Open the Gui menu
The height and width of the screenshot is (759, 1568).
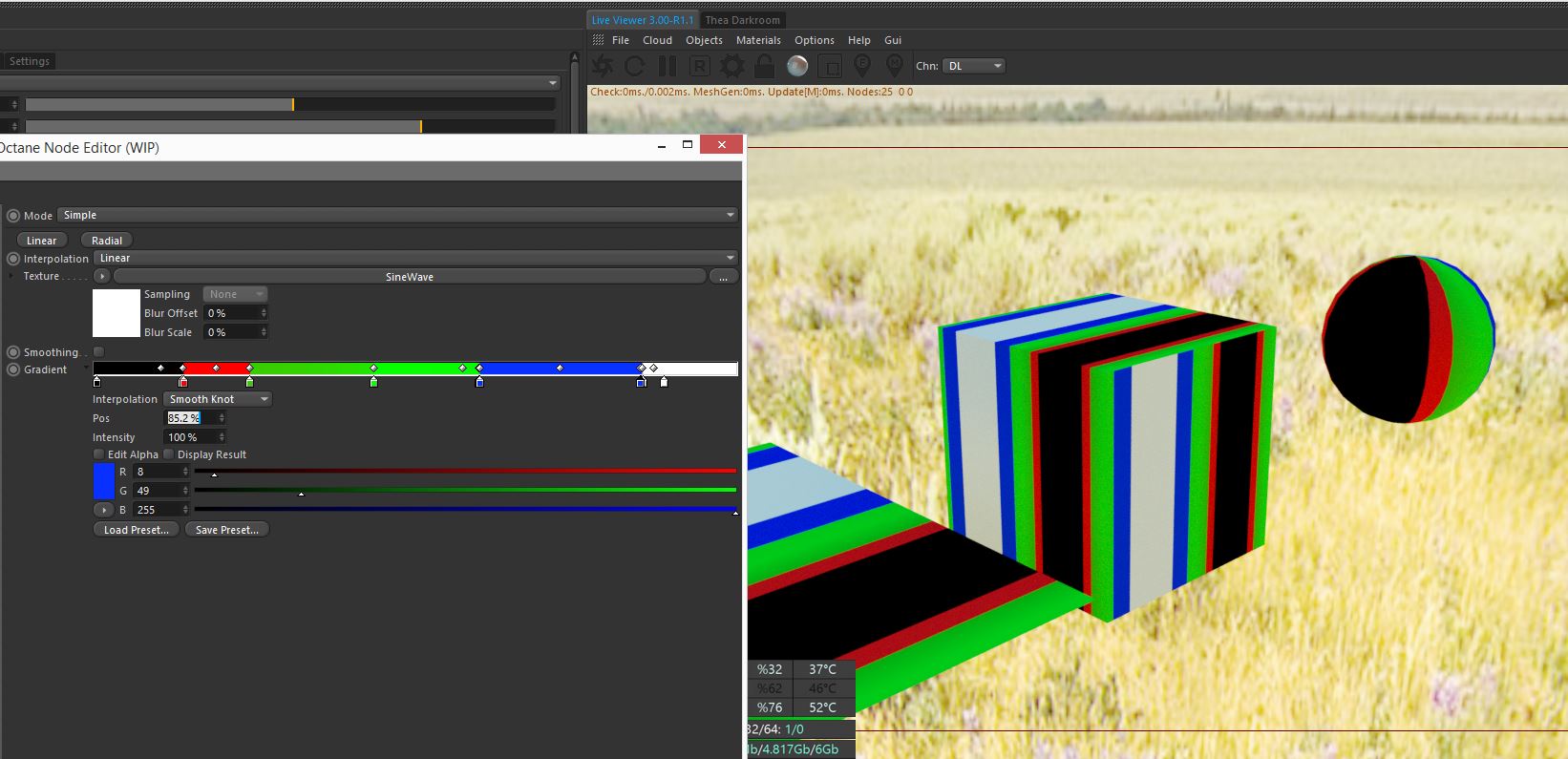893,40
